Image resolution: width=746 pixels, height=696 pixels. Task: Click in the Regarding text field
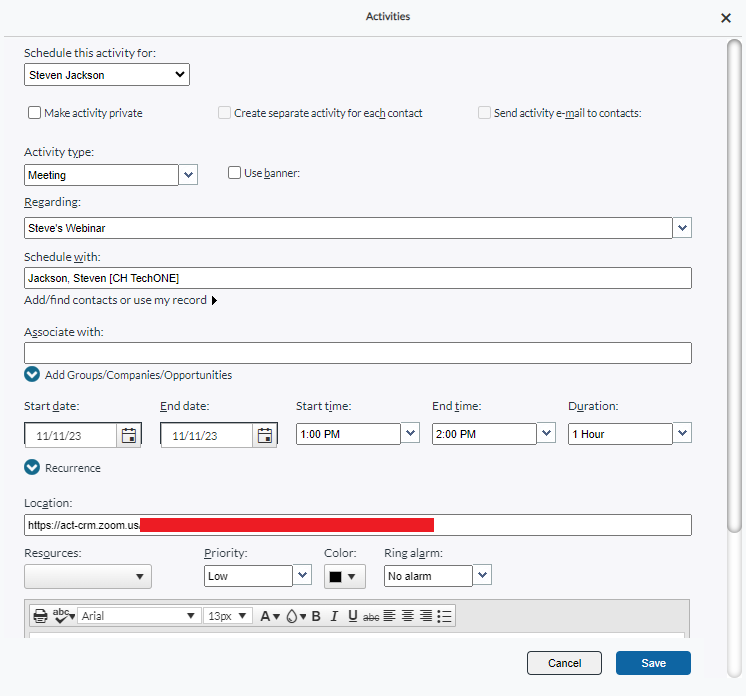[348, 228]
